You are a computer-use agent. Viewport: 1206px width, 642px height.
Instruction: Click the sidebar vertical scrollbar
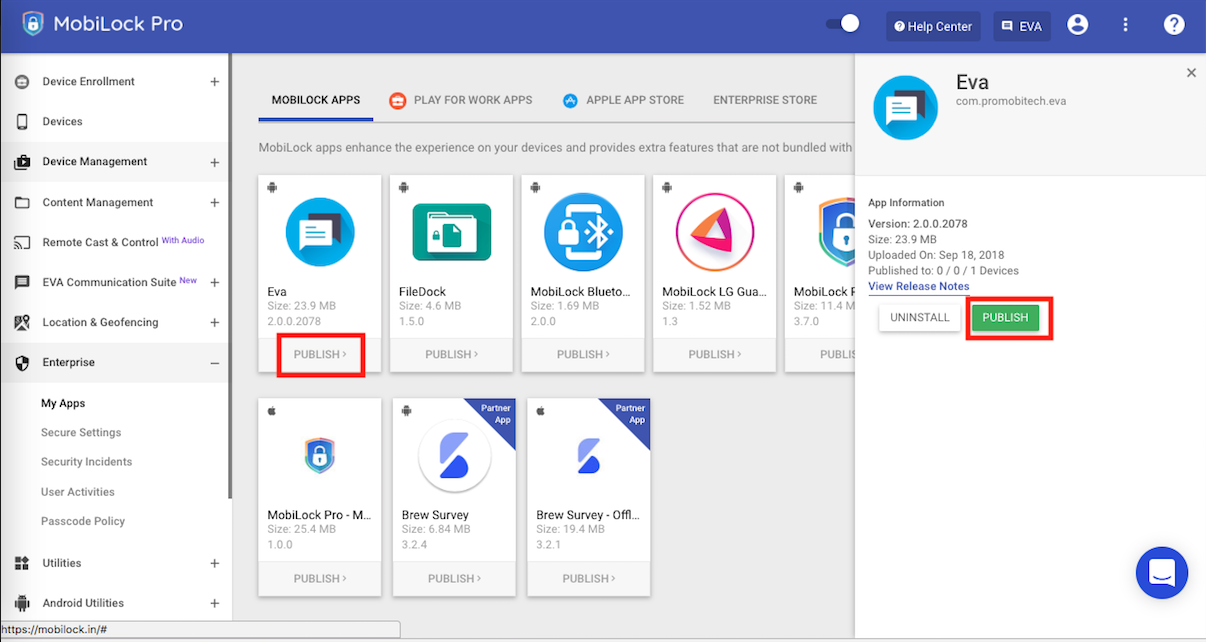[x=230, y=275]
